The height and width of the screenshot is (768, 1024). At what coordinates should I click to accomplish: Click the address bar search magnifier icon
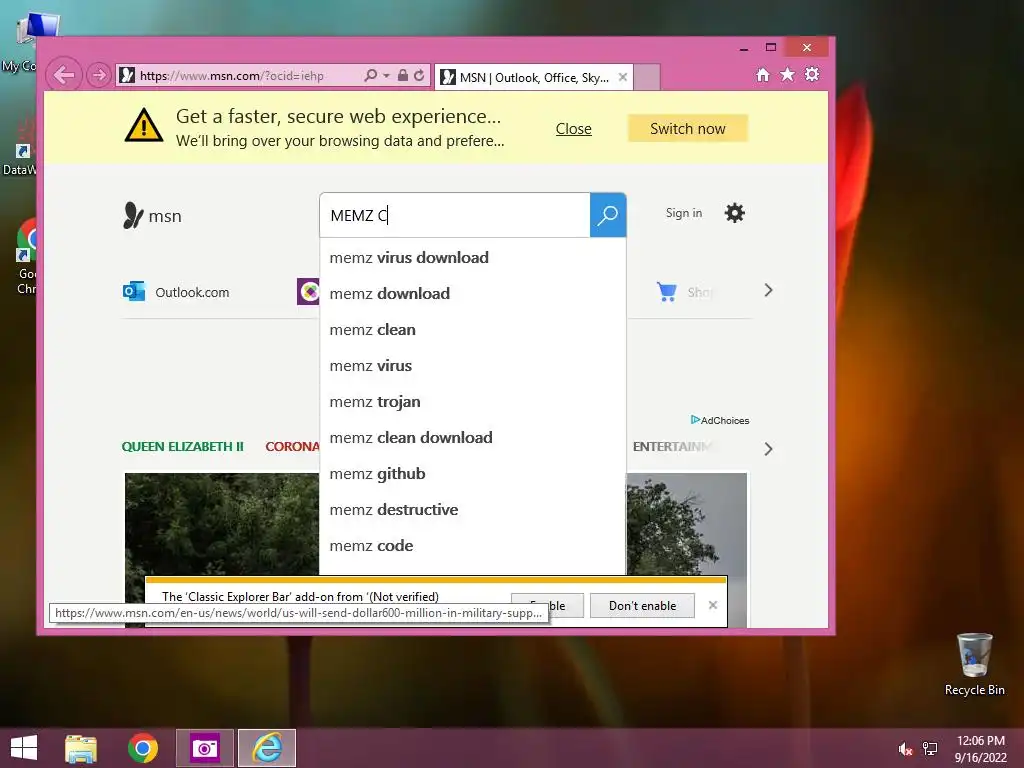(x=370, y=75)
